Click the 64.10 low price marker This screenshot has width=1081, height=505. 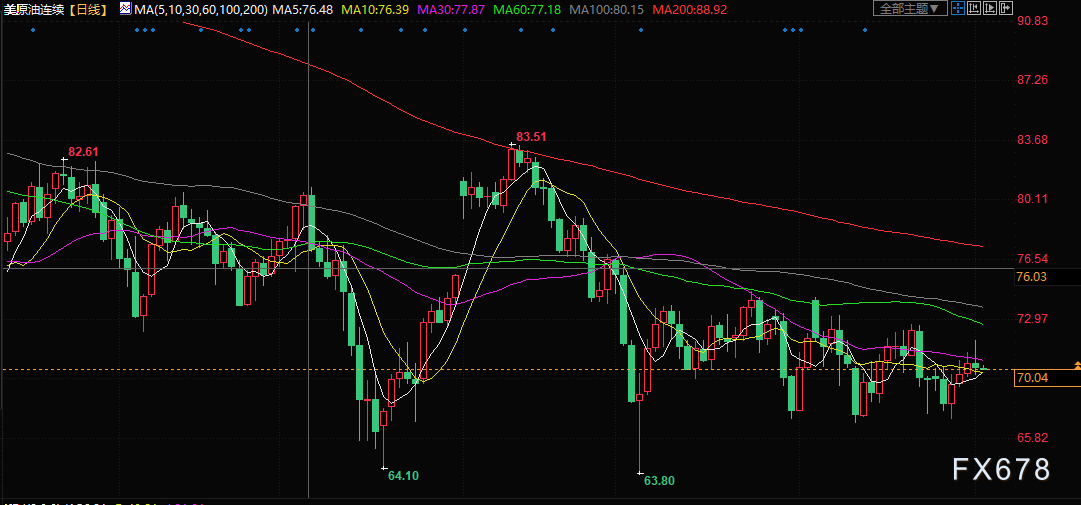(403, 475)
